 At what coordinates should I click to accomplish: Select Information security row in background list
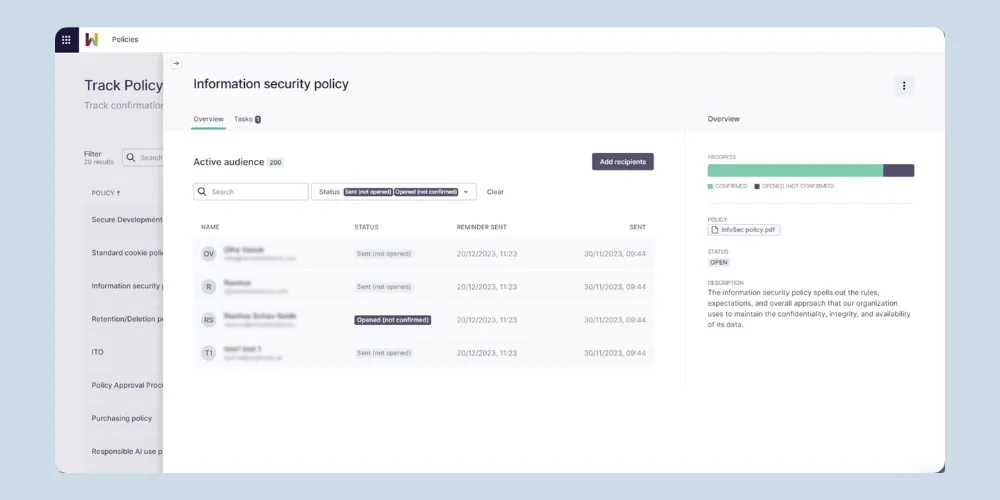point(127,286)
